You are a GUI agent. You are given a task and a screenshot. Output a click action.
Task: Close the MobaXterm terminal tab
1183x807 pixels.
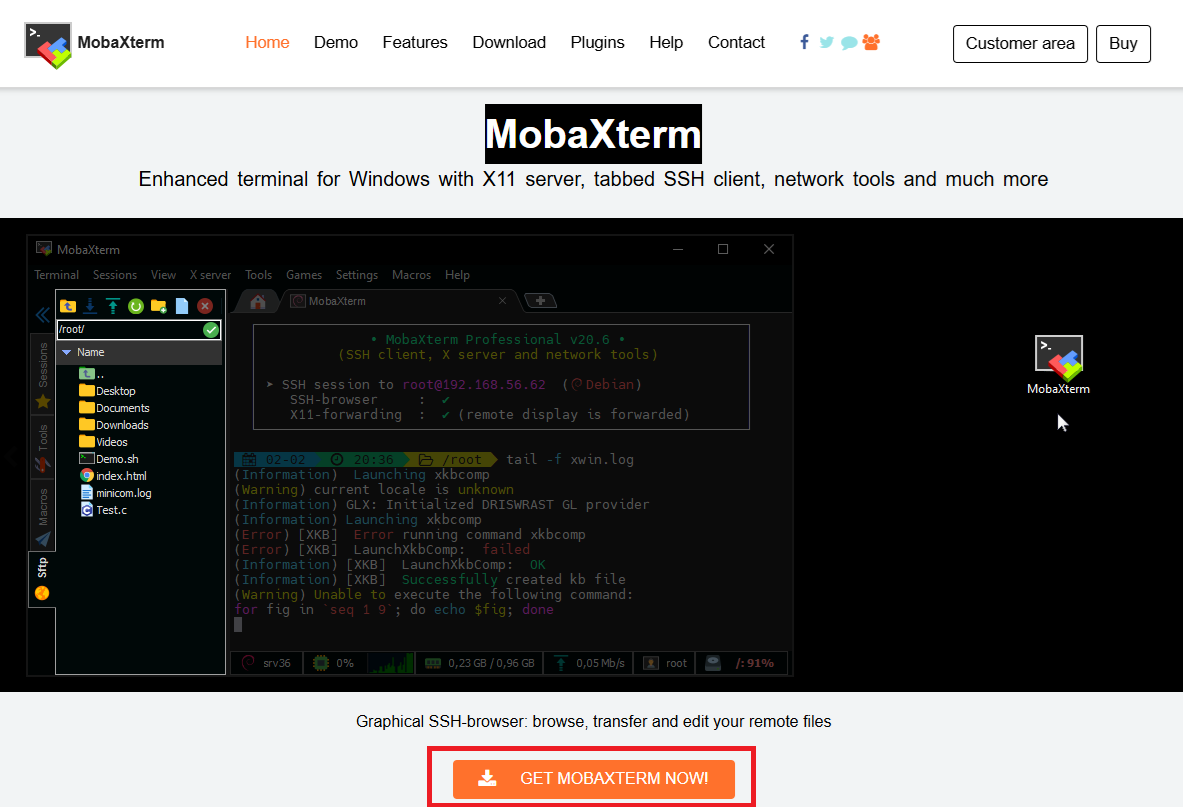[x=502, y=301]
